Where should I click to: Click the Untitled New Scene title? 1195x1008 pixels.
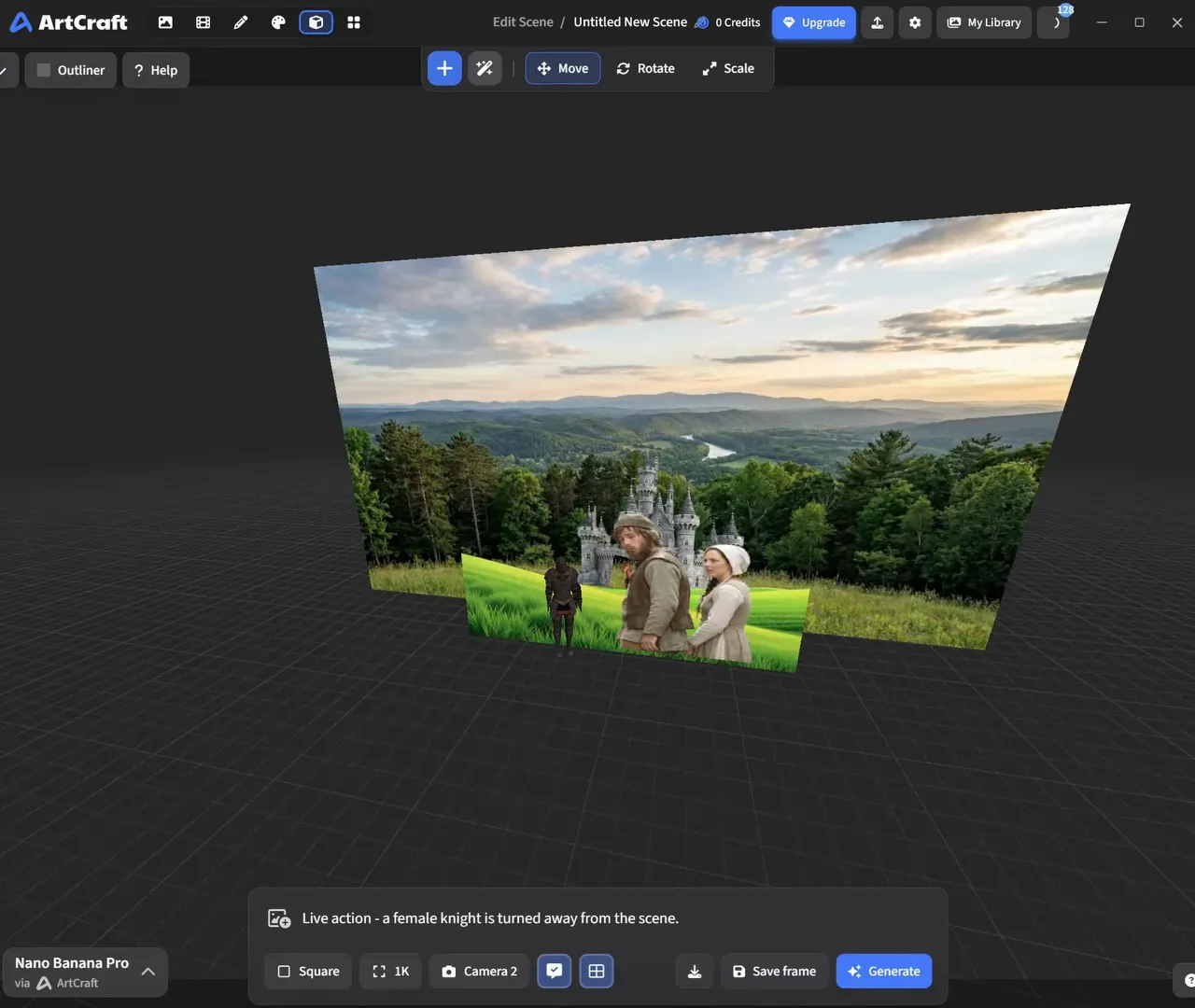(x=630, y=22)
